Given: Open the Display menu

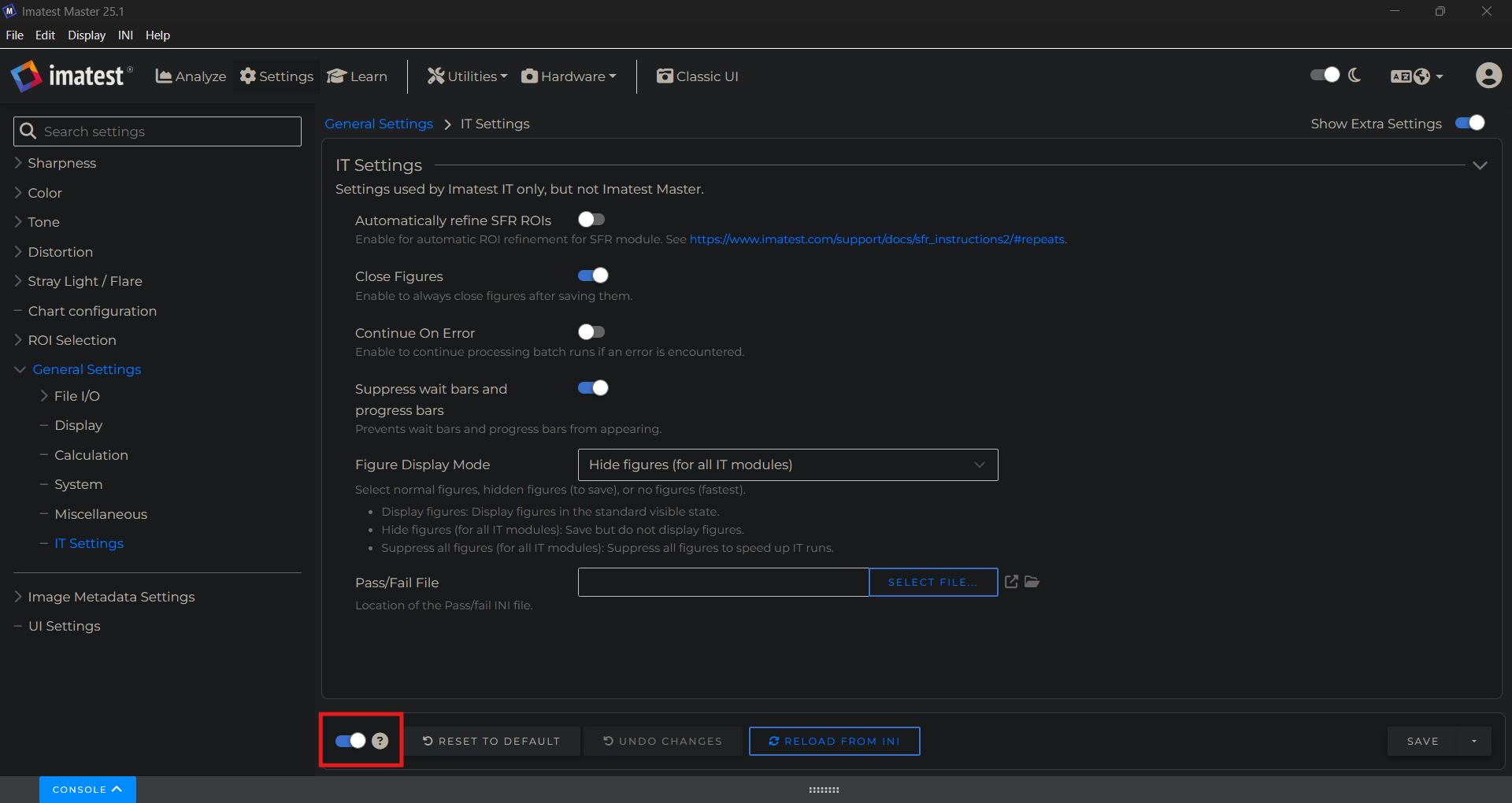Looking at the screenshot, I should coord(87,35).
